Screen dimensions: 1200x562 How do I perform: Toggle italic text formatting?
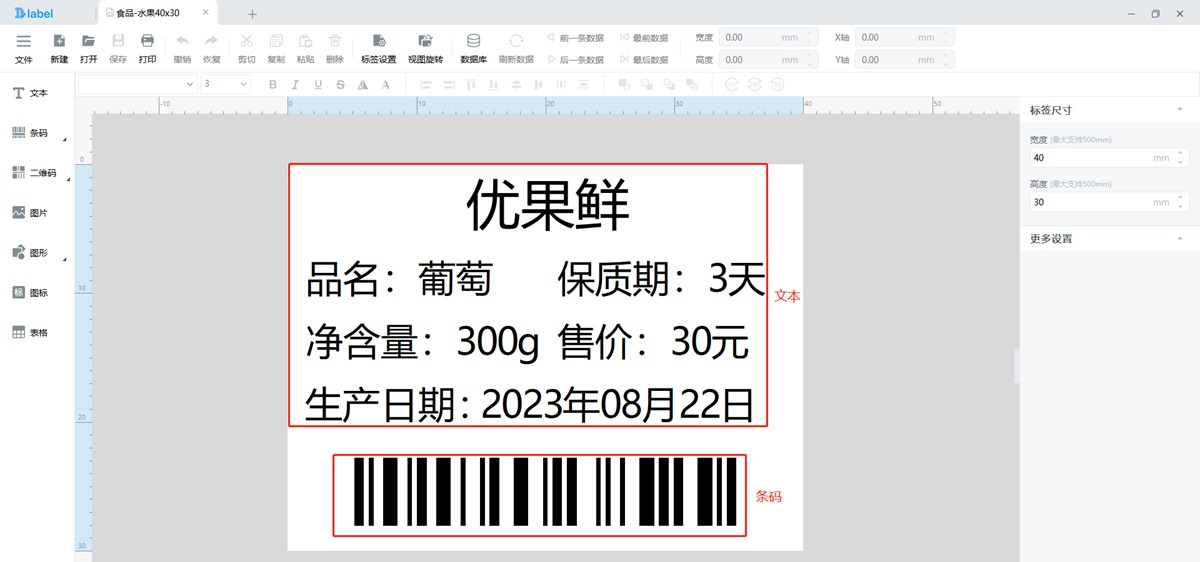[295, 85]
